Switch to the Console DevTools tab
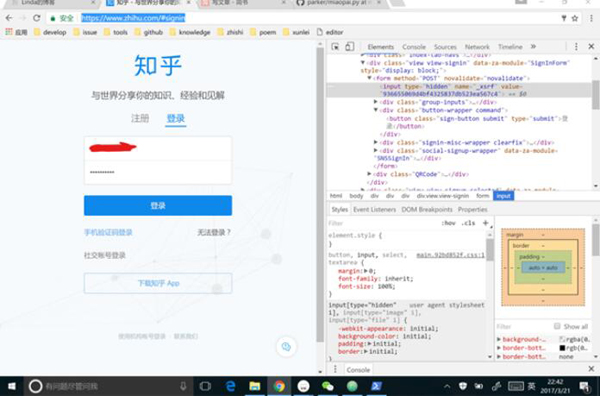 coord(414,47)
